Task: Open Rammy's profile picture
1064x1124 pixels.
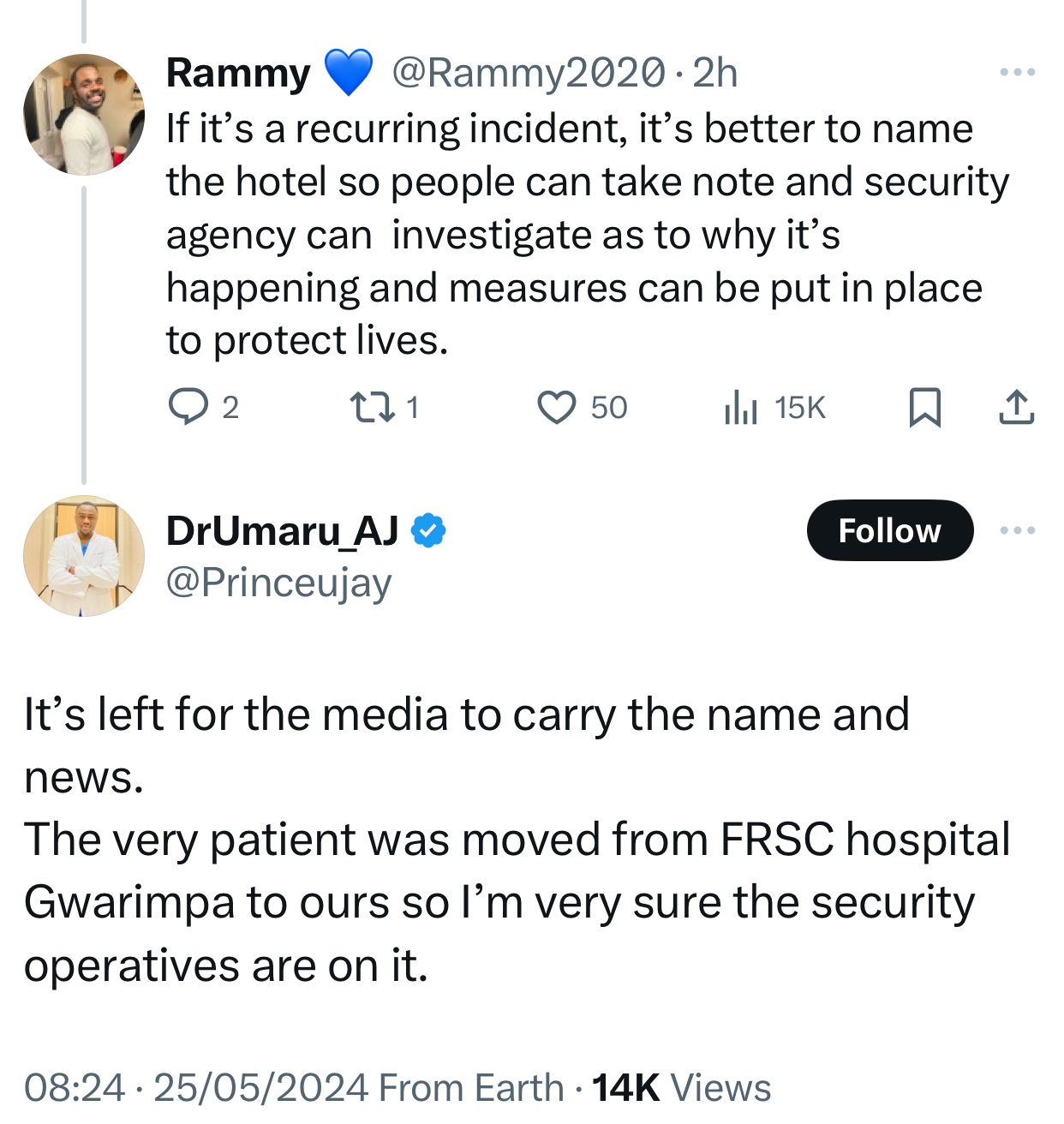Action: [84, 115]
